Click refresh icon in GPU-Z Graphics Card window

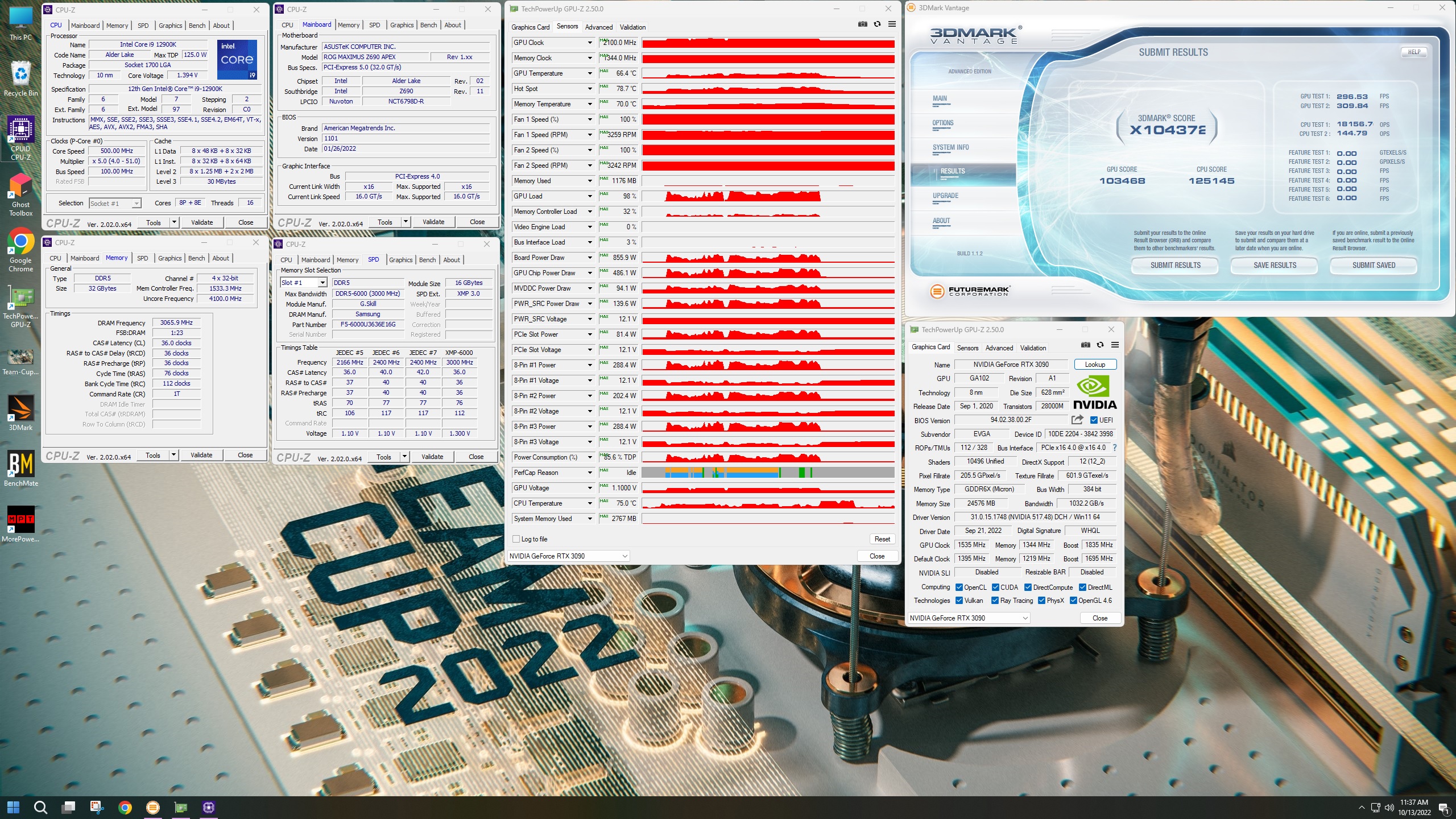pyautogui.click(x=1100, y=345)
